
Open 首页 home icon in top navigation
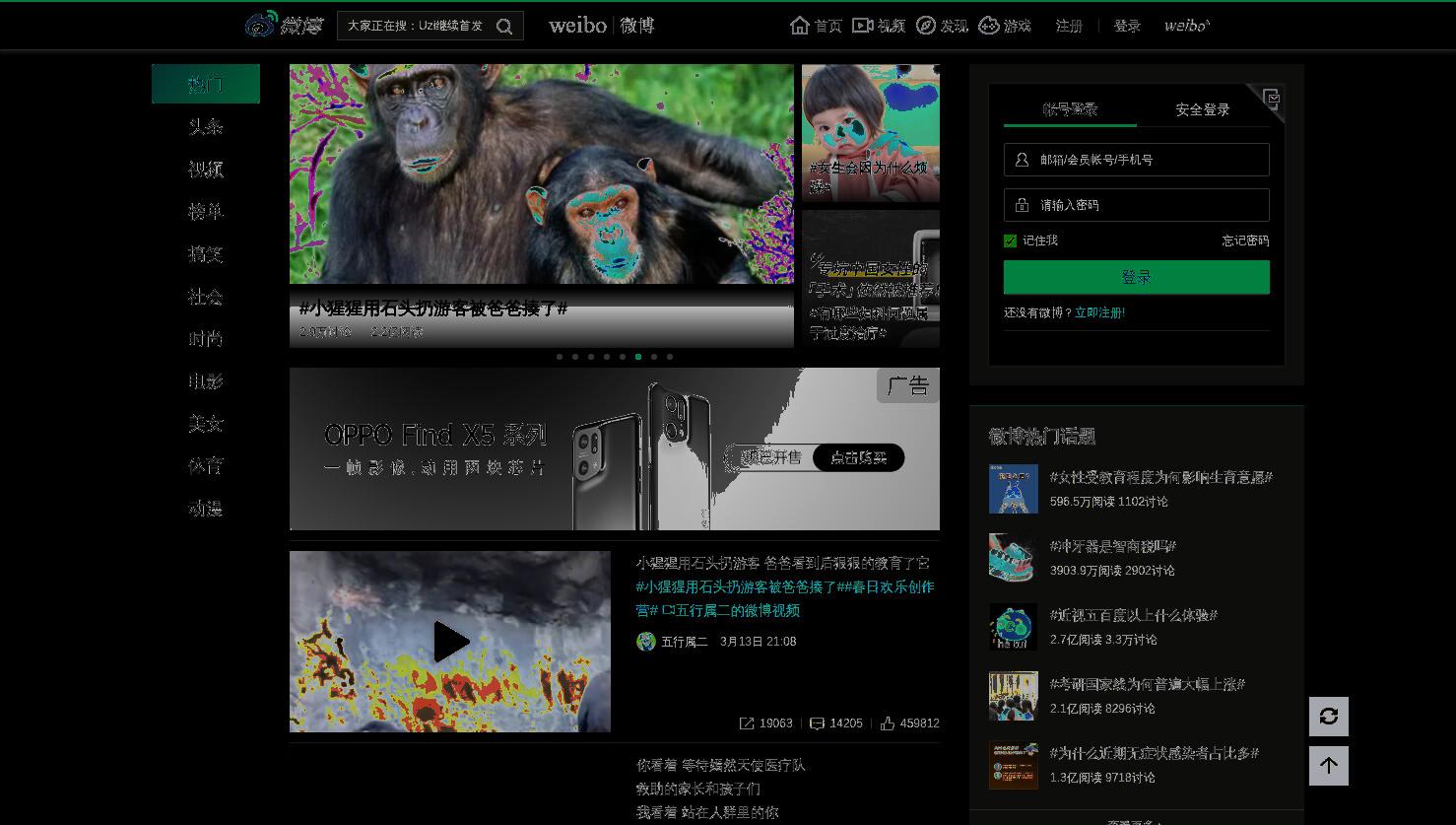[800, 26]
